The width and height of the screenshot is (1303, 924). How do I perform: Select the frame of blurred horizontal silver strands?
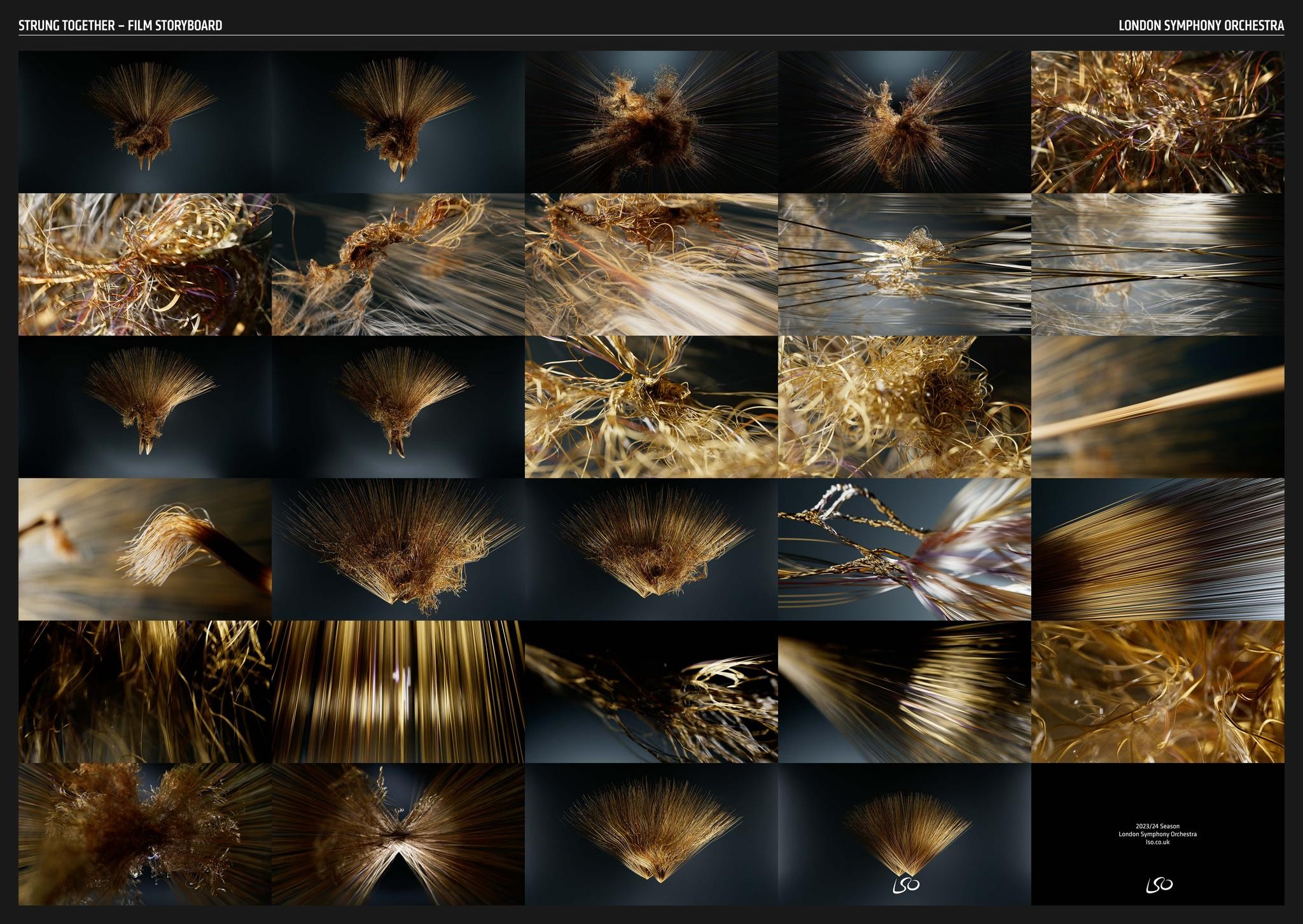(x=1158, y=264)
